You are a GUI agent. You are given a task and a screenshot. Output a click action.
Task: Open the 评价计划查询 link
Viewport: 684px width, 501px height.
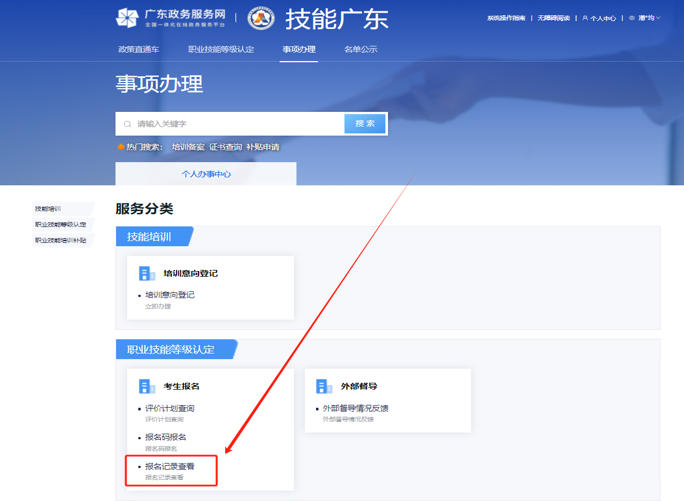click(170, 409)
